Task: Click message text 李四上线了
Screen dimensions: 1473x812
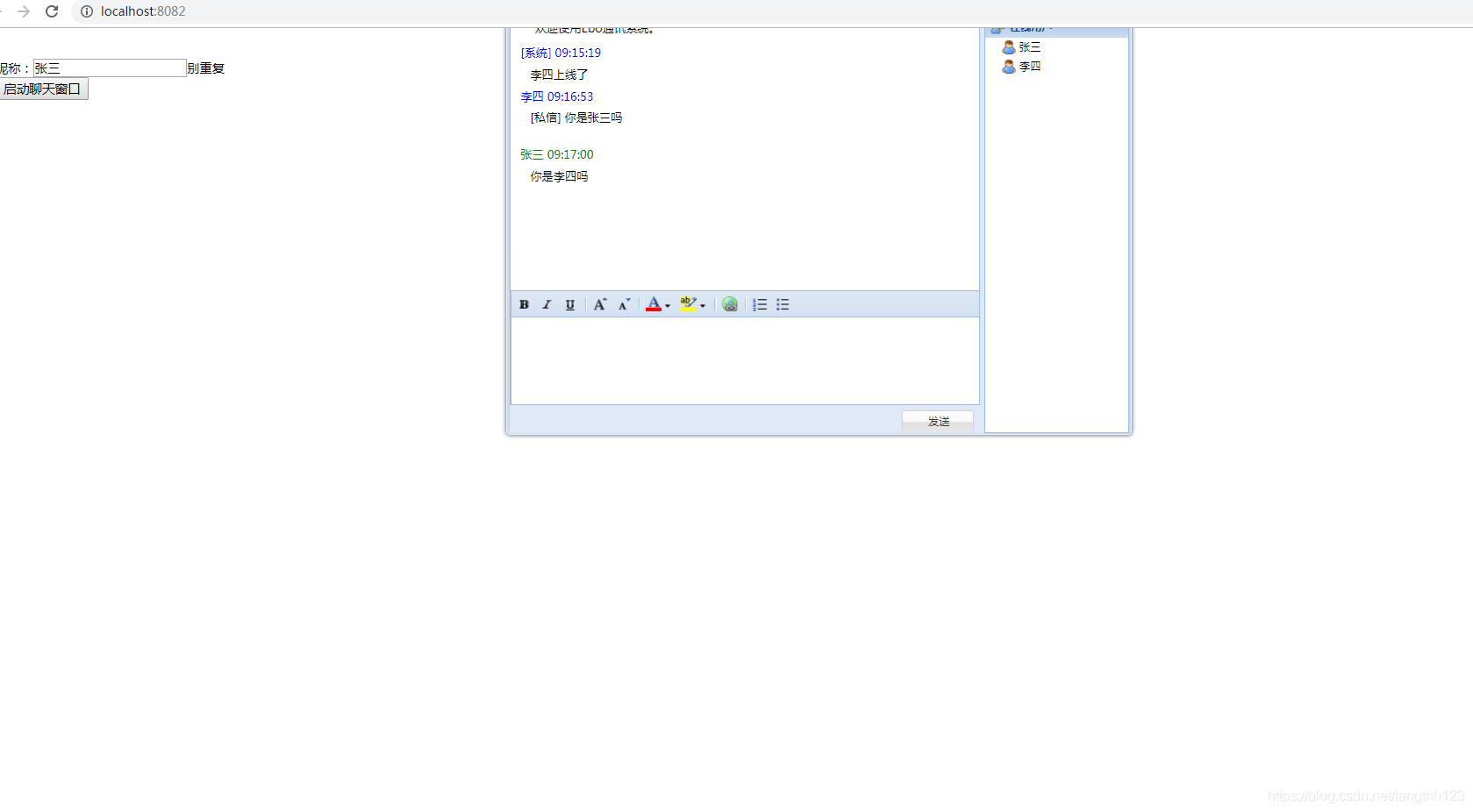Action: pyautogui.click(x=559, y=75)
